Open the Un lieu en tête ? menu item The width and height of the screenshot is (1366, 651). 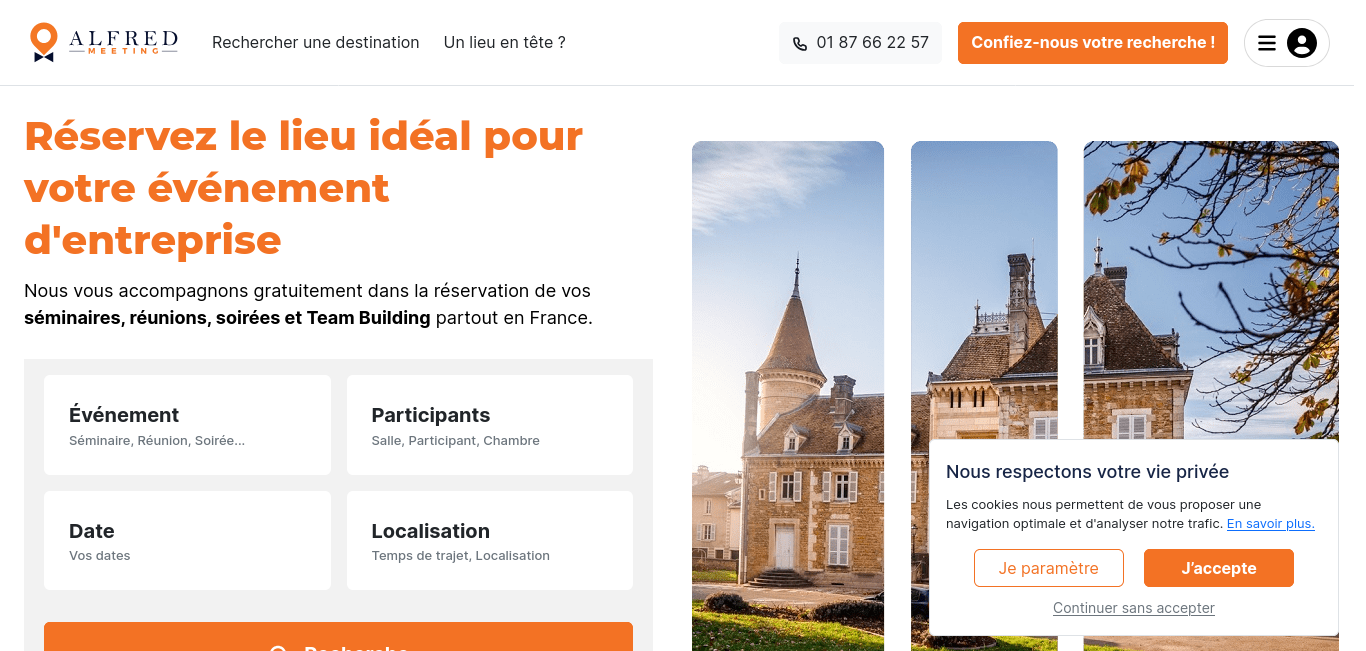[x=505, y=42]
